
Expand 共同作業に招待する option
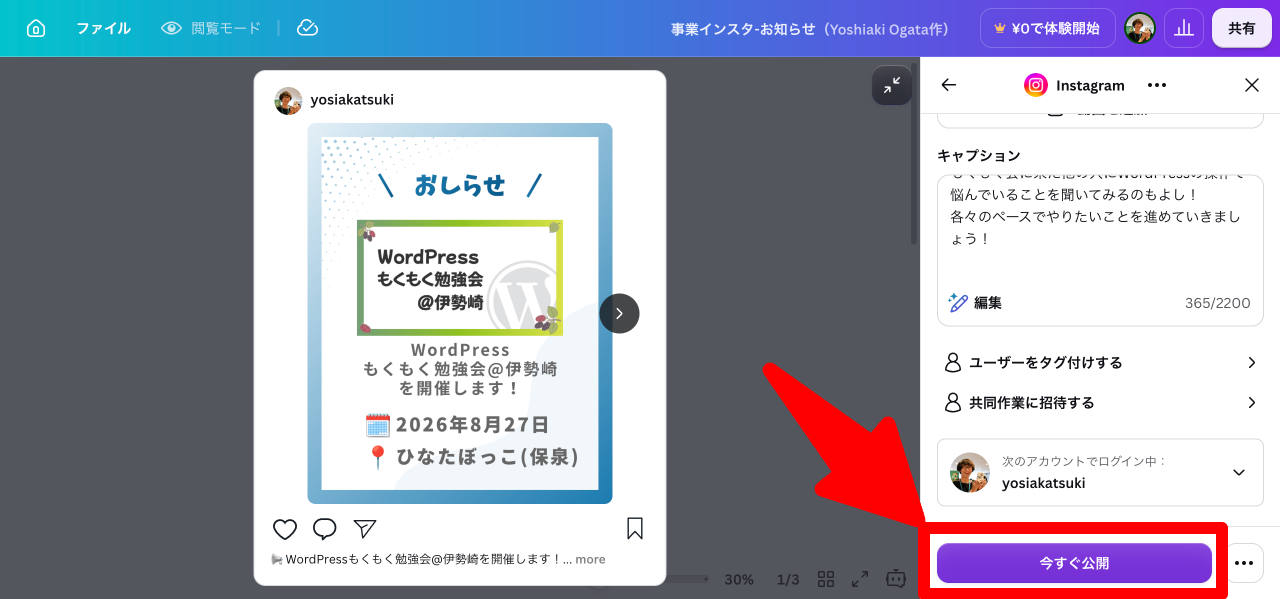coord(1100,402)
